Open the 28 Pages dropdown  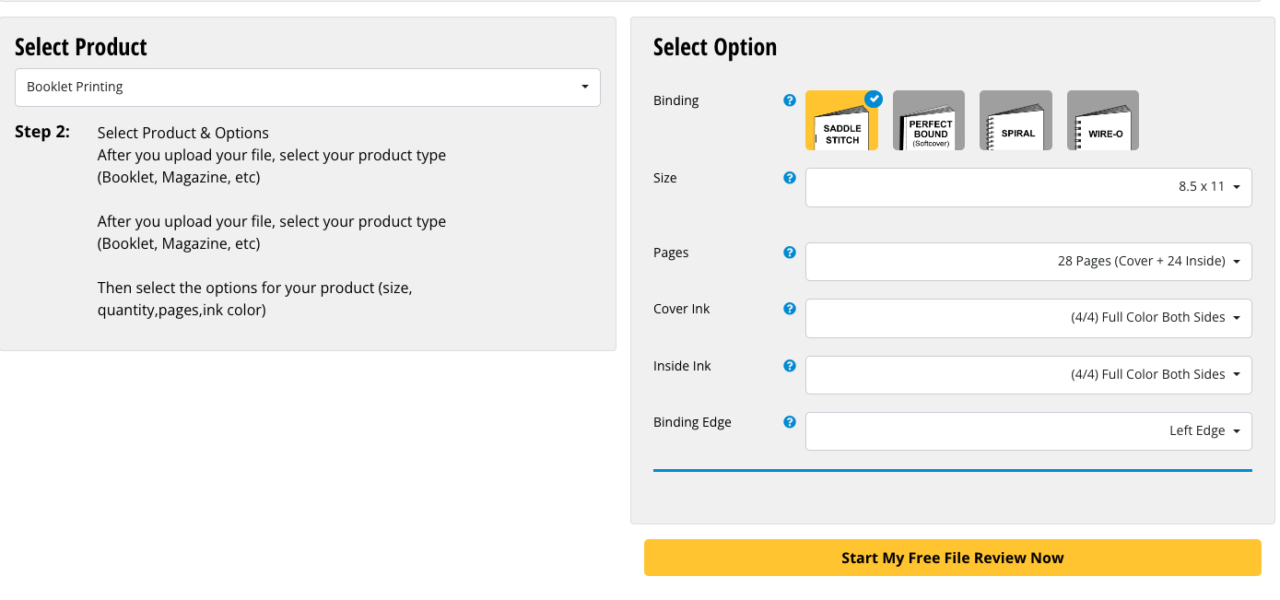point(1028,261)
